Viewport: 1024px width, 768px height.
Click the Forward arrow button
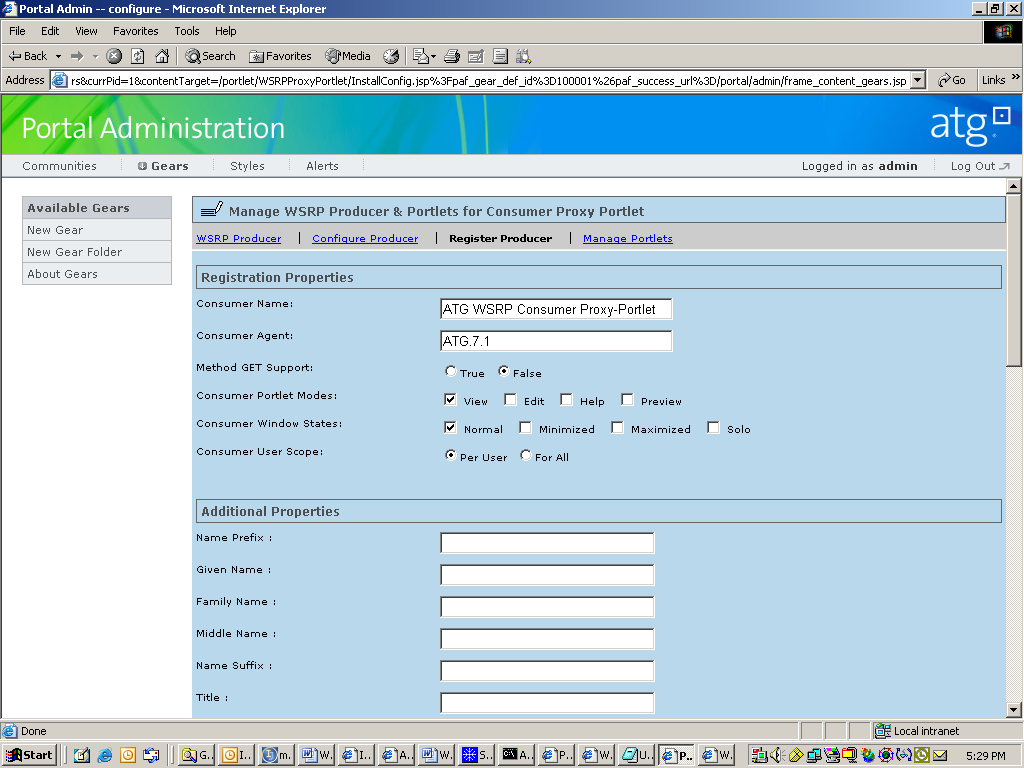point(77,56)
